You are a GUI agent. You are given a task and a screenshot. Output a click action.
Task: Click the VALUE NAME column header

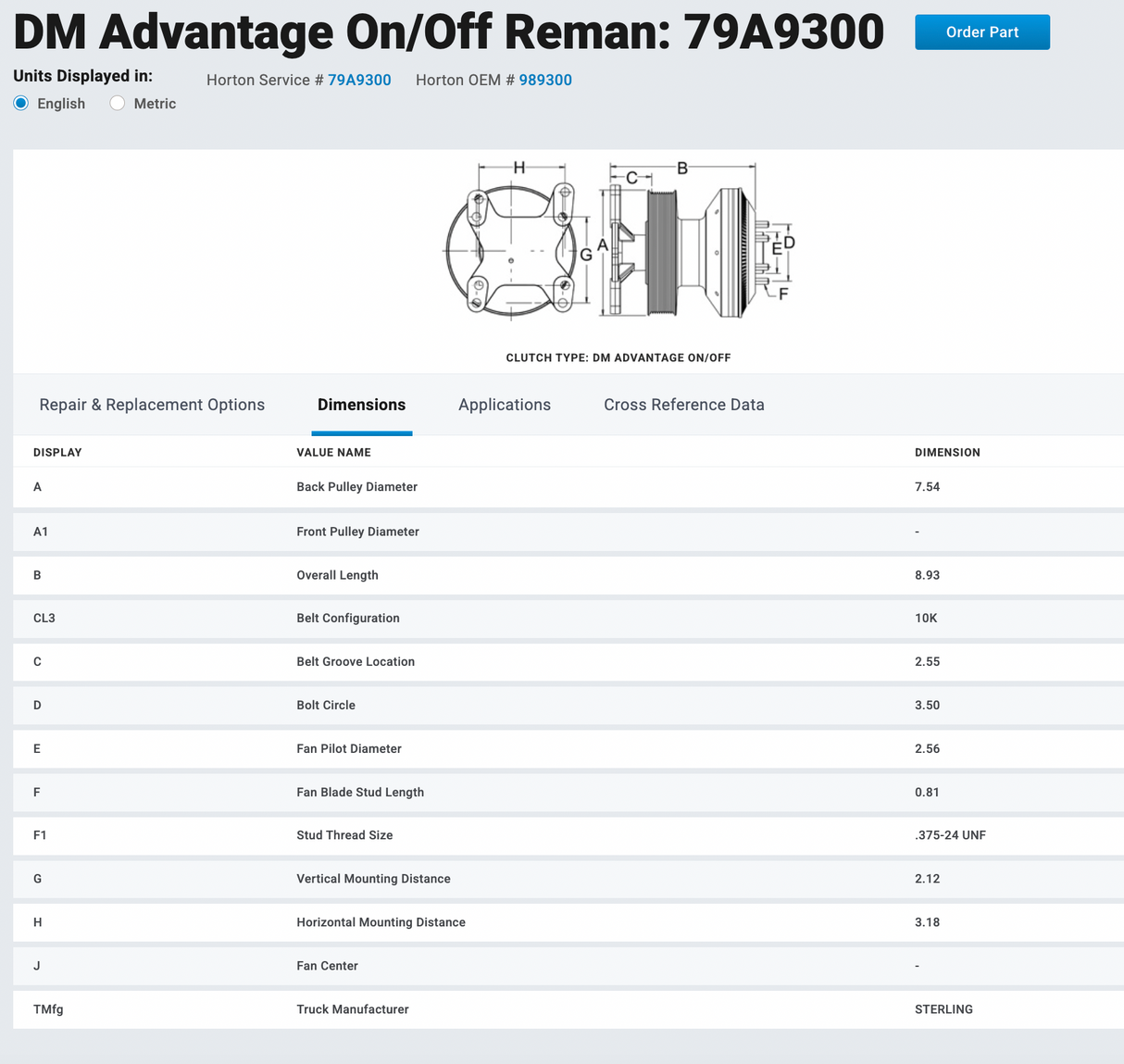[x=333, y=453]
